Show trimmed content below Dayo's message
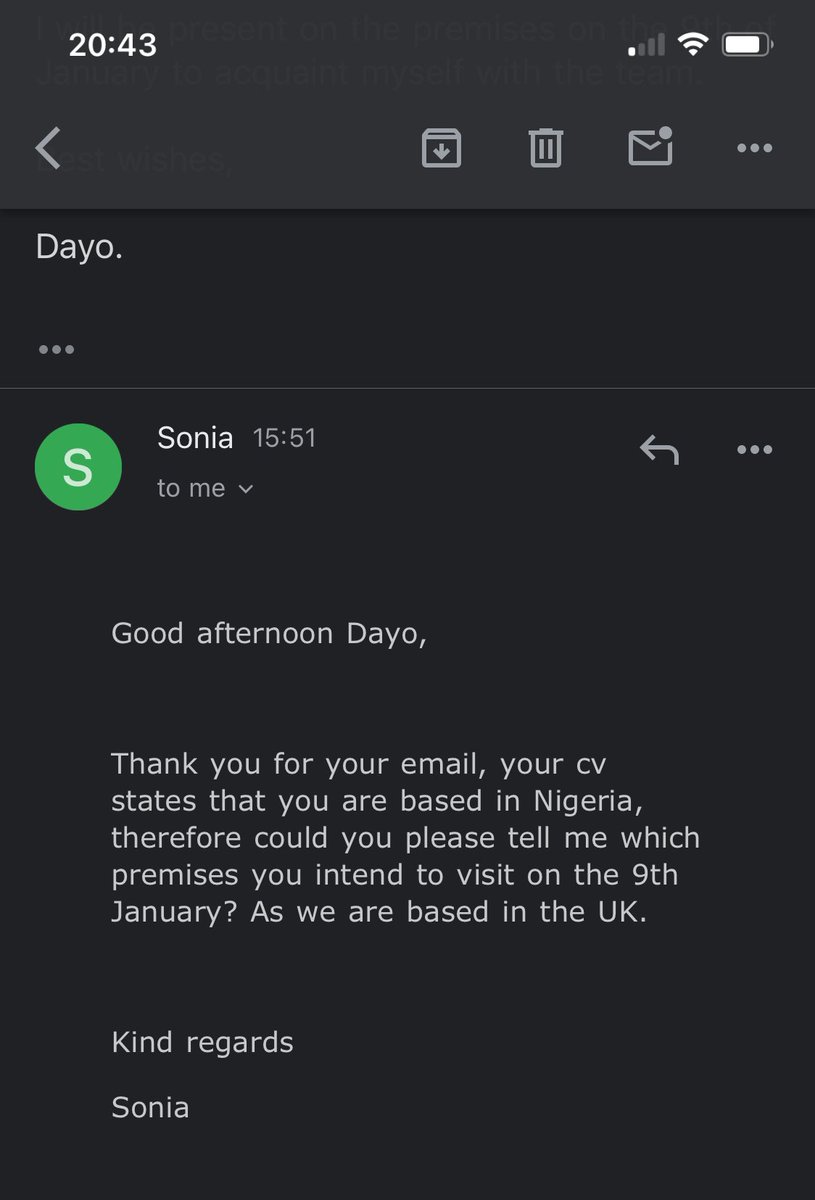This screenshot has height=1200, width=815. (56, 350)
